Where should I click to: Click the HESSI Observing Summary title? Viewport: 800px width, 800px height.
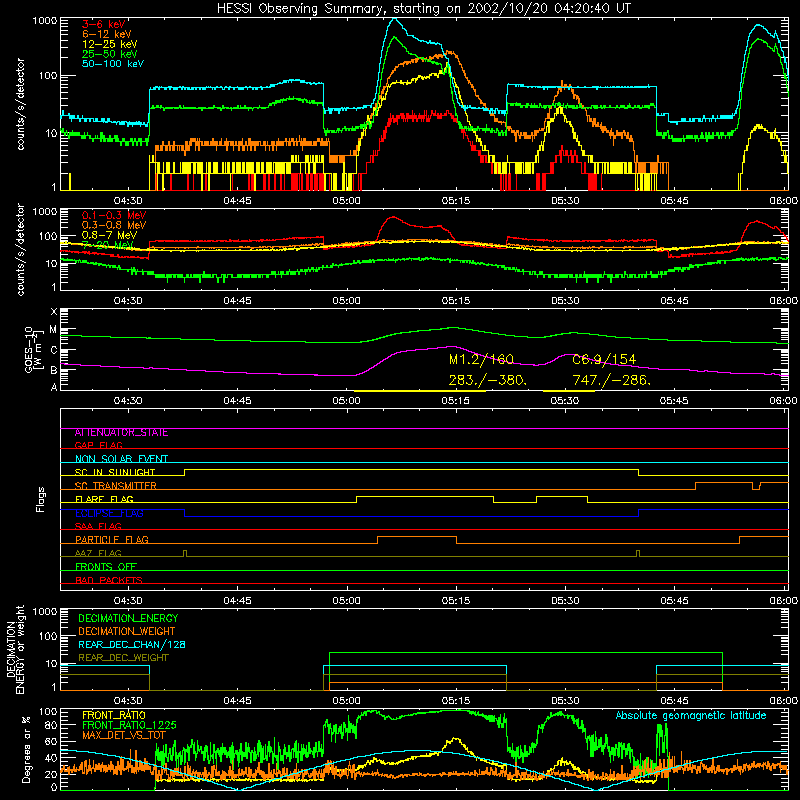click(423, 9)
